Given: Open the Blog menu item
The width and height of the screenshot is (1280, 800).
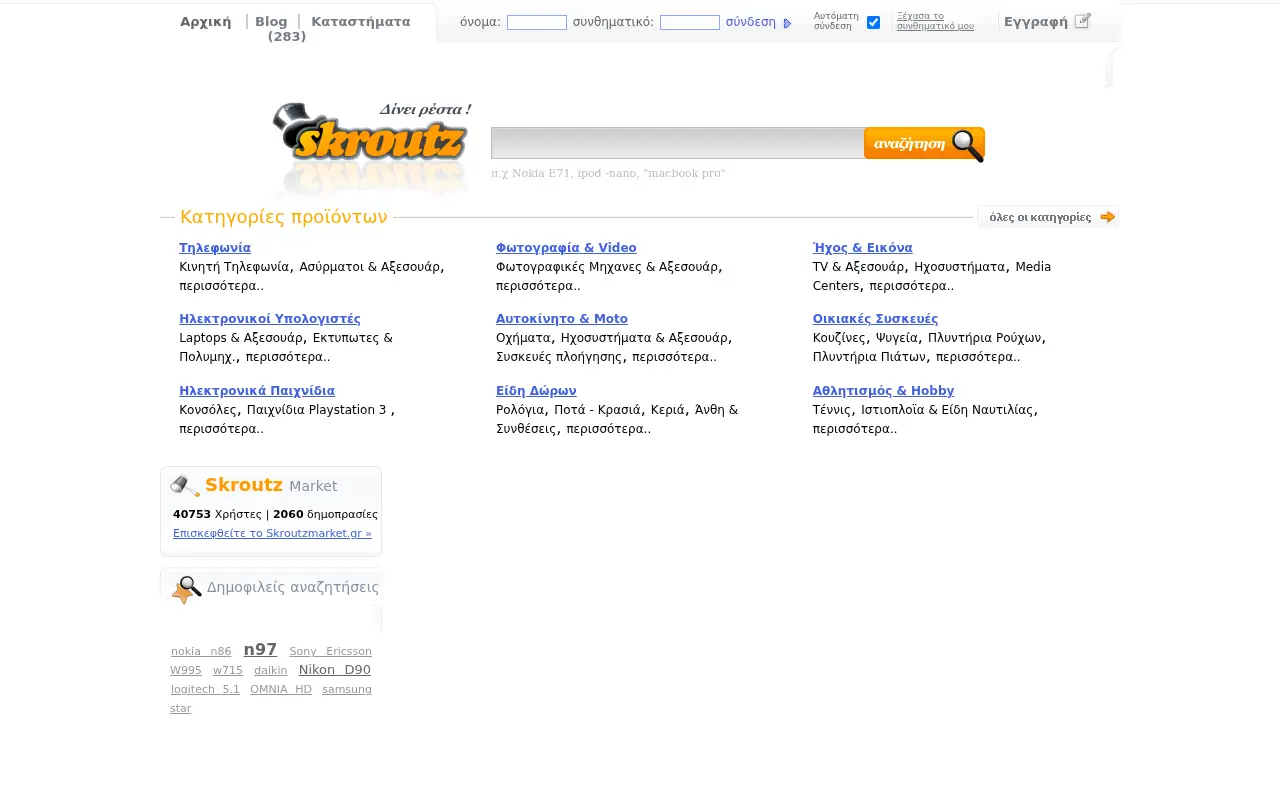Looking at the screenshot, I should point(271,21).
